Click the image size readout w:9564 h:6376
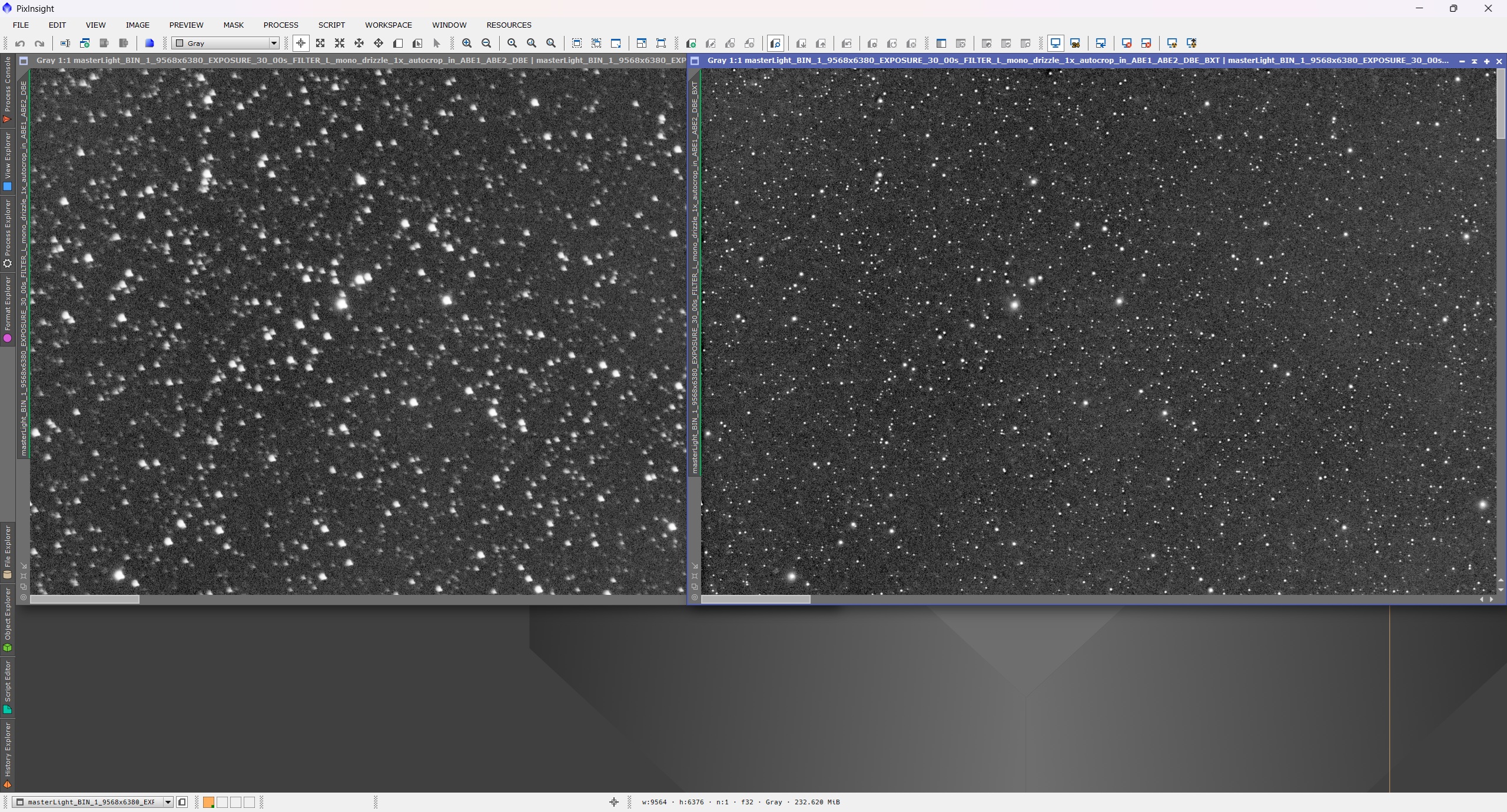This screenshot has height=812, width=1507. click(x=672, y=802)
